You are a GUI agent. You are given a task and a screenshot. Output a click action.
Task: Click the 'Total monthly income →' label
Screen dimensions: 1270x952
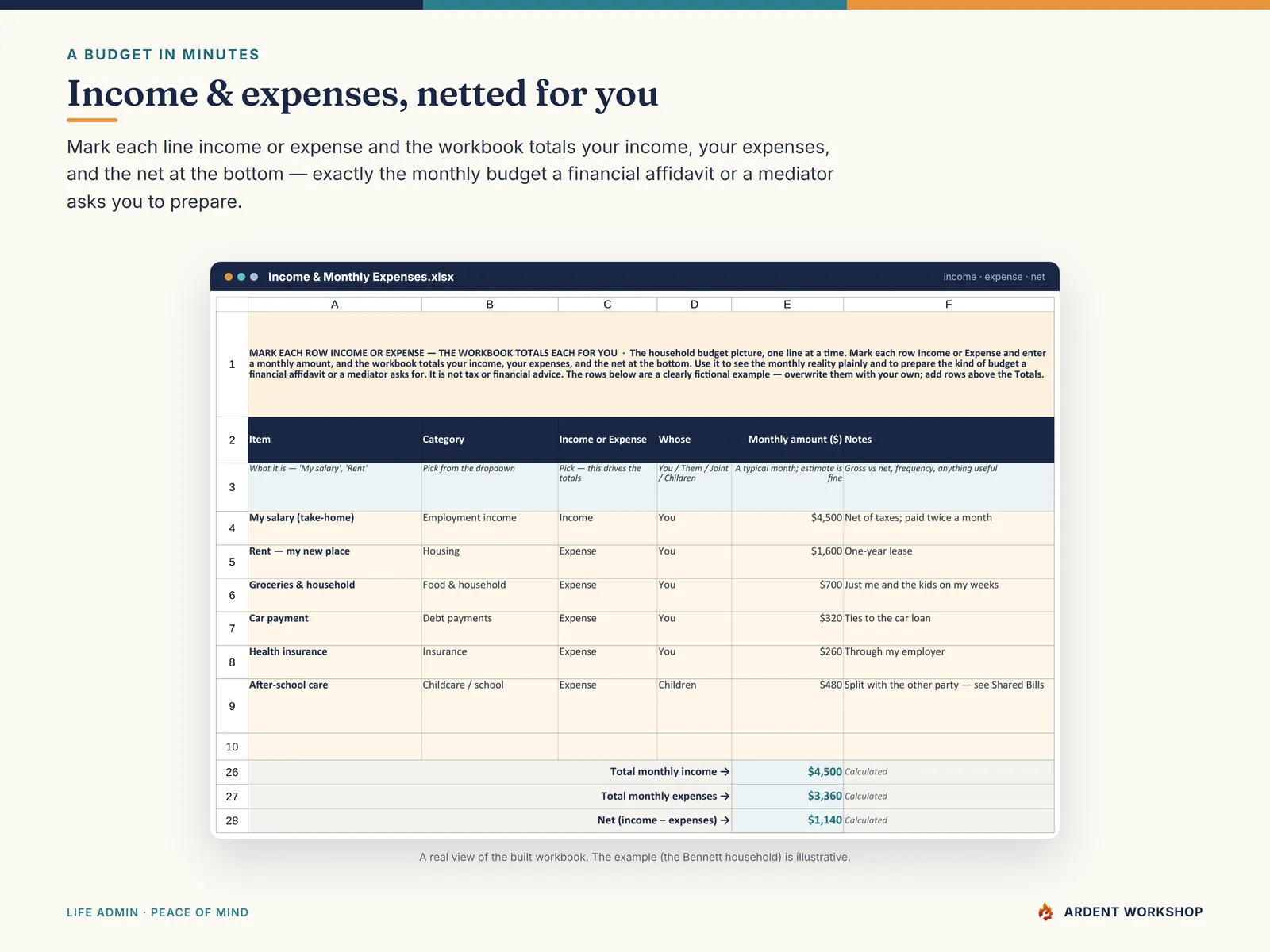coord(670,772)
